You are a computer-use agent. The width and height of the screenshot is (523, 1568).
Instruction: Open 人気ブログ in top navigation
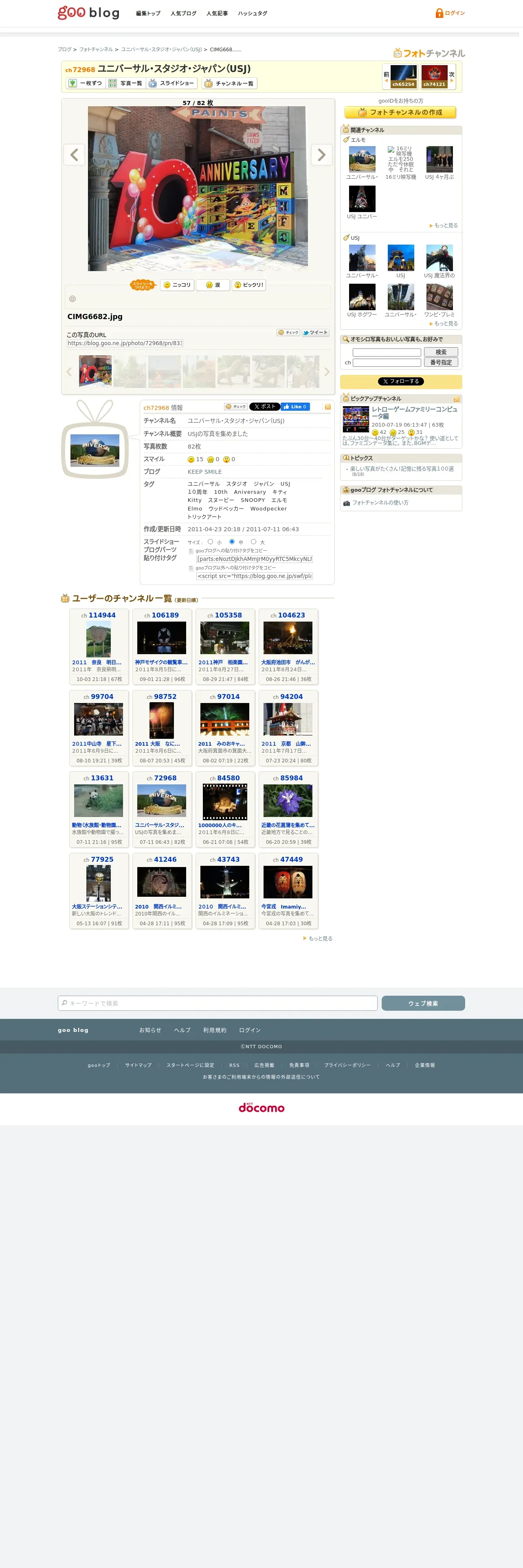coord(183,13)
